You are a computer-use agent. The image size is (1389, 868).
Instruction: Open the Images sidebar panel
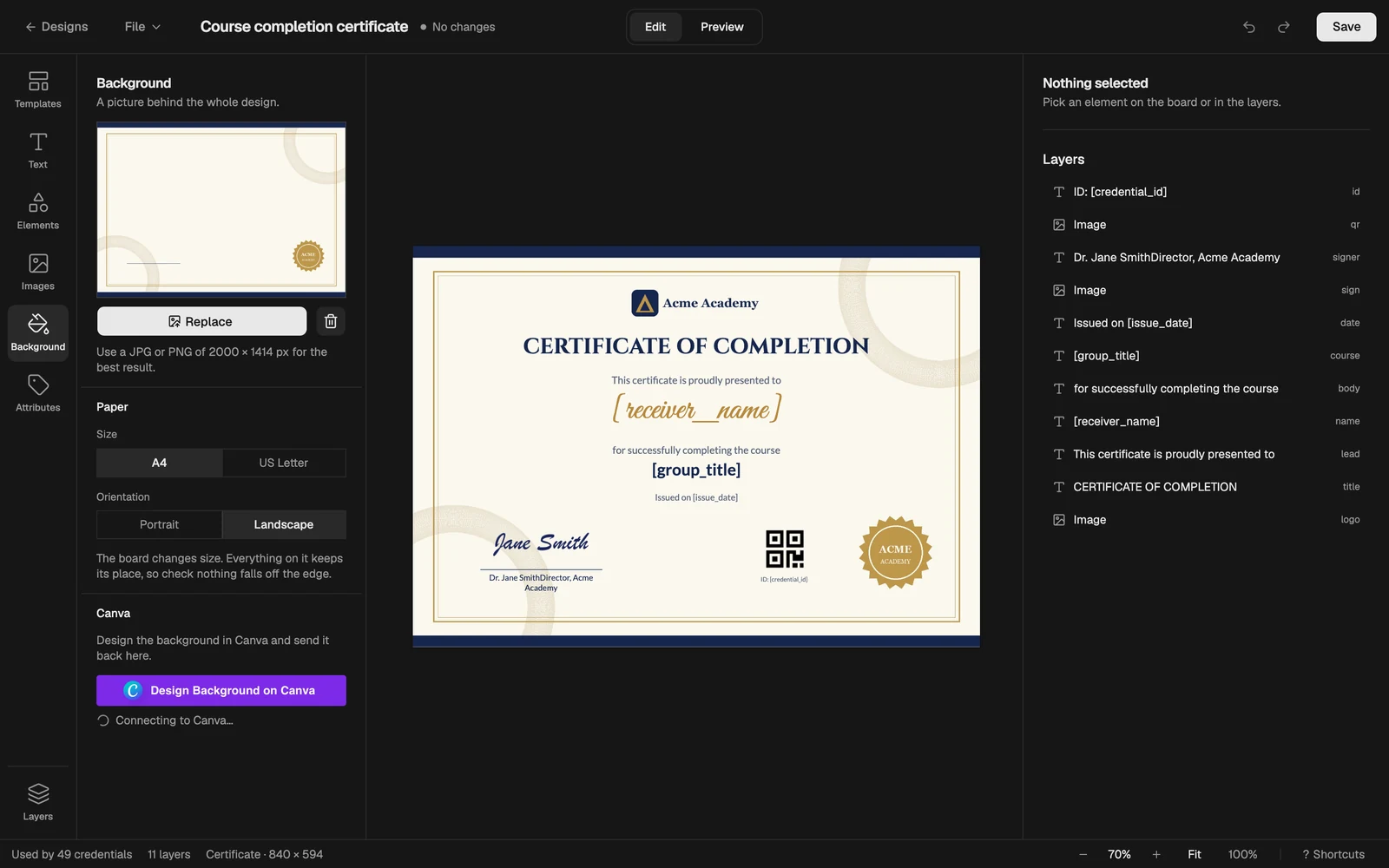pyautogui.click(x=38, y=272)
